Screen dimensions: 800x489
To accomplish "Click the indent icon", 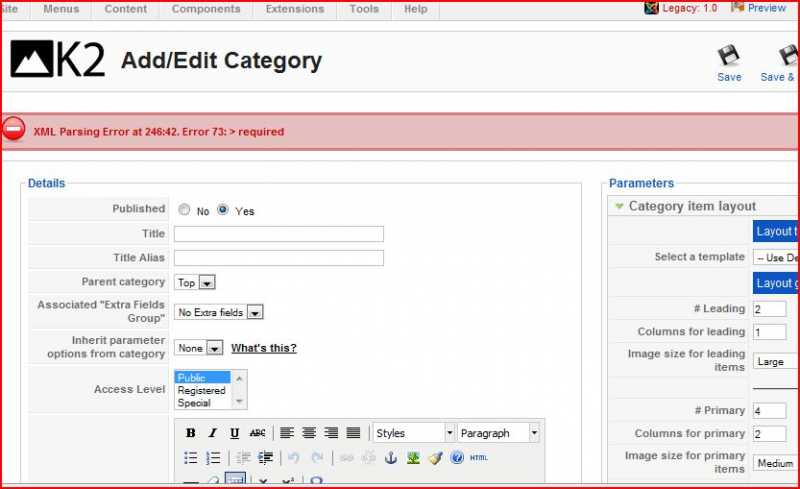I will [x=265, y=457].
